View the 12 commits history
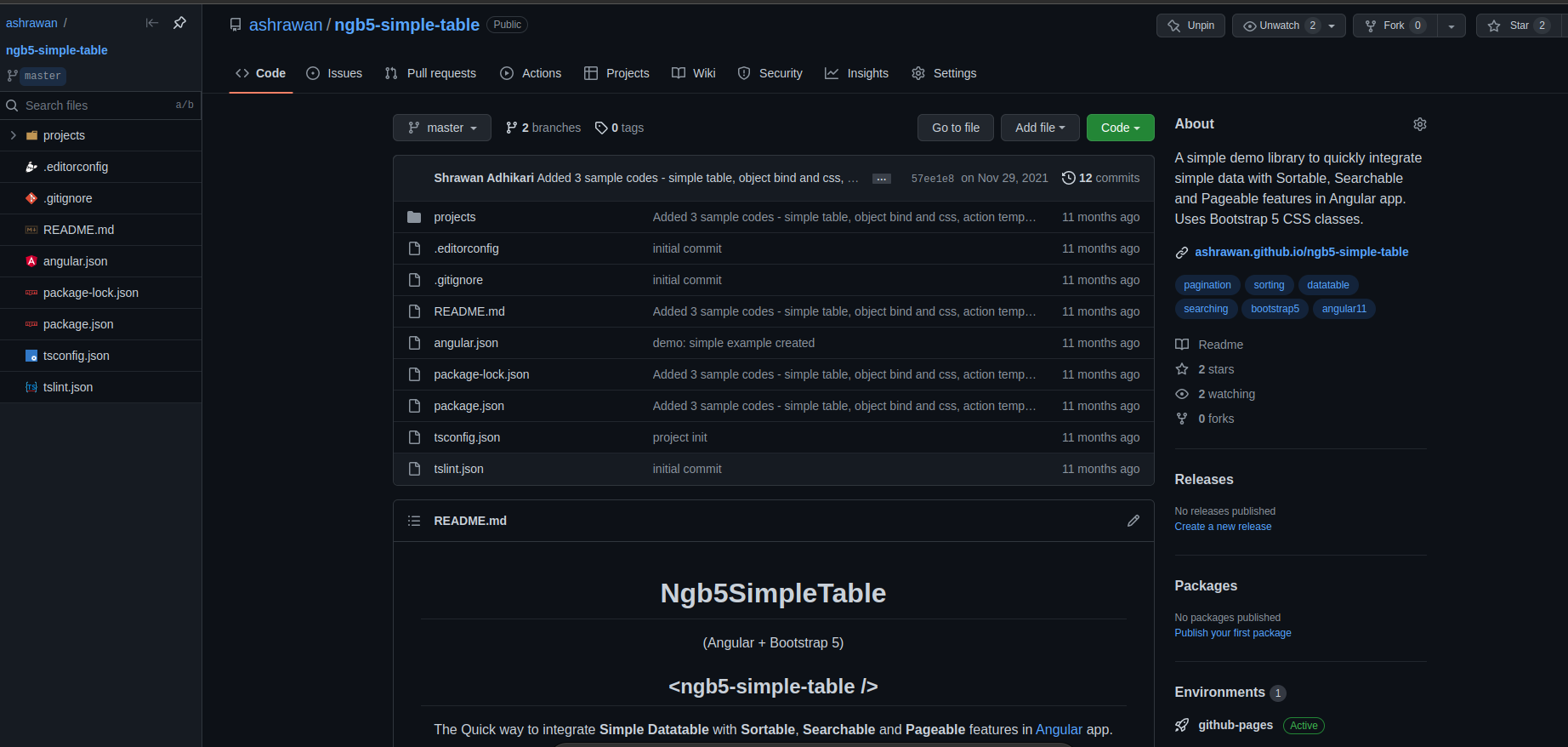 (1101, 178)
